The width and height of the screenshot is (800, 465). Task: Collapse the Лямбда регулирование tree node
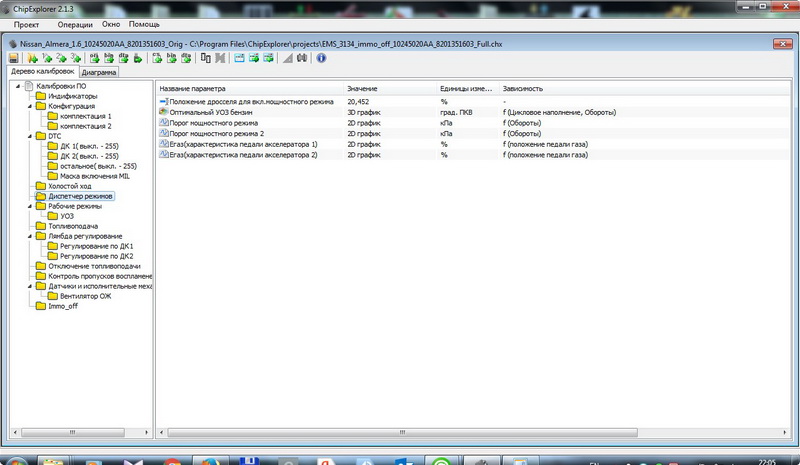(x=27, y=236)
